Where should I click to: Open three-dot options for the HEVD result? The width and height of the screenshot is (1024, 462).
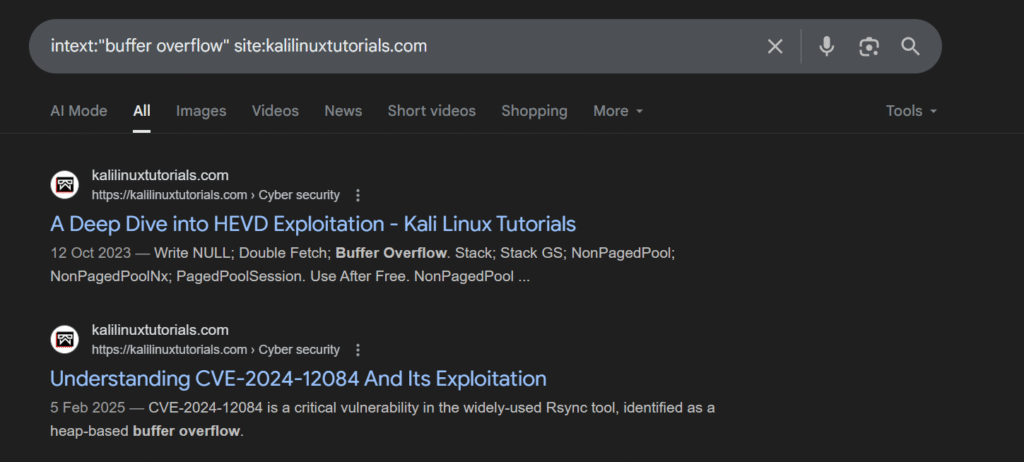(358, 195)
